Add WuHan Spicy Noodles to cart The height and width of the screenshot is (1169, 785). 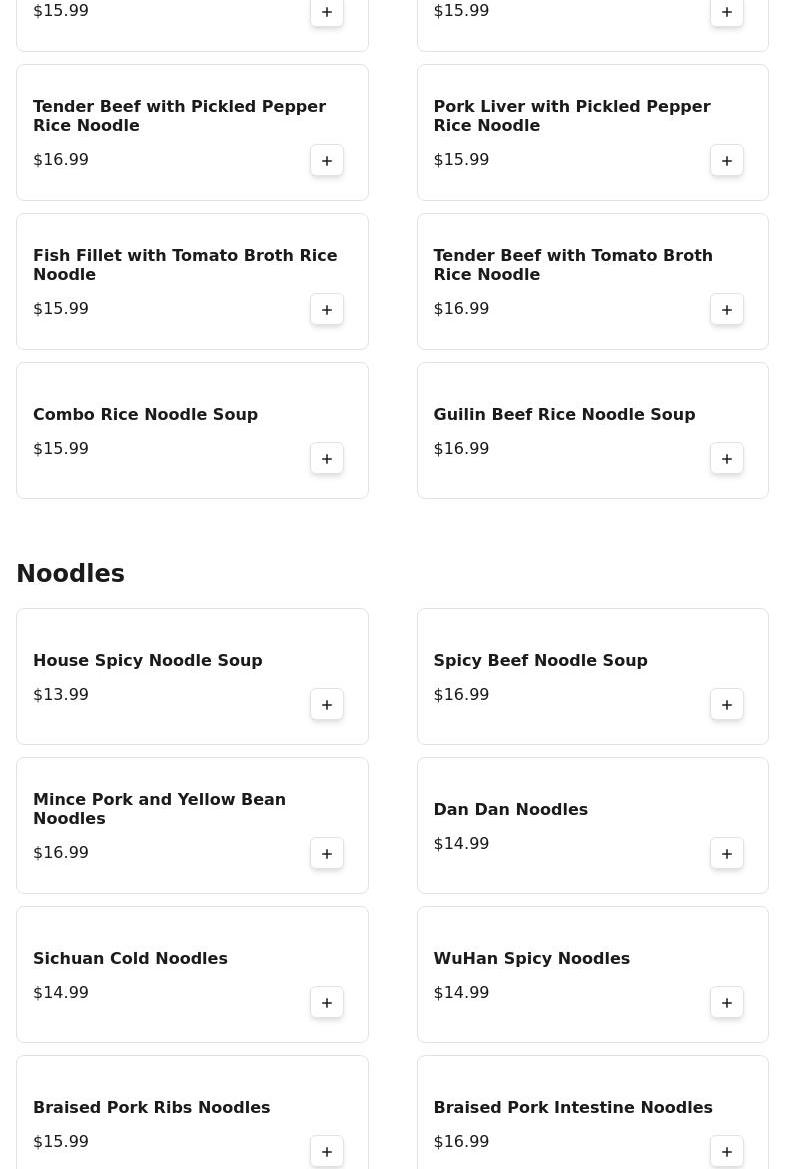(727, 1003)
